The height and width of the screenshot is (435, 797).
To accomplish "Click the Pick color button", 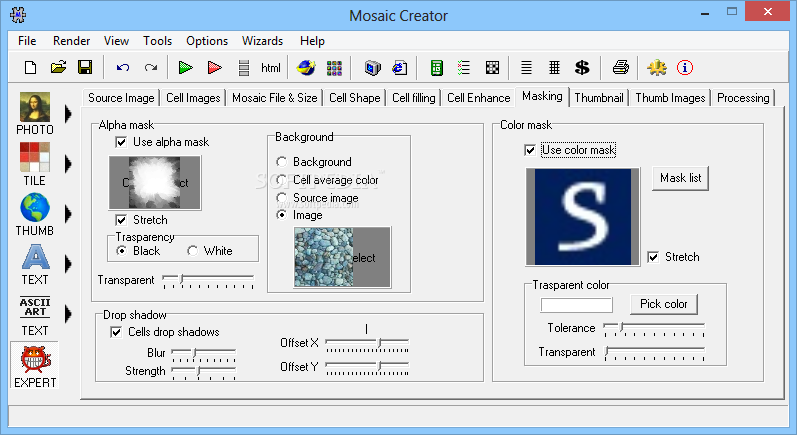I will click(x=663, y=304).
